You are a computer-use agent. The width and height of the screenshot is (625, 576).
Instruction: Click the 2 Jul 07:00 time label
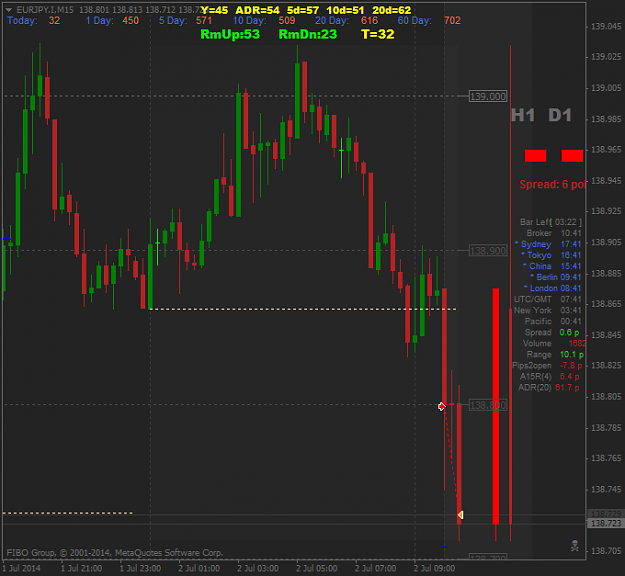click(x=375, y=568)
